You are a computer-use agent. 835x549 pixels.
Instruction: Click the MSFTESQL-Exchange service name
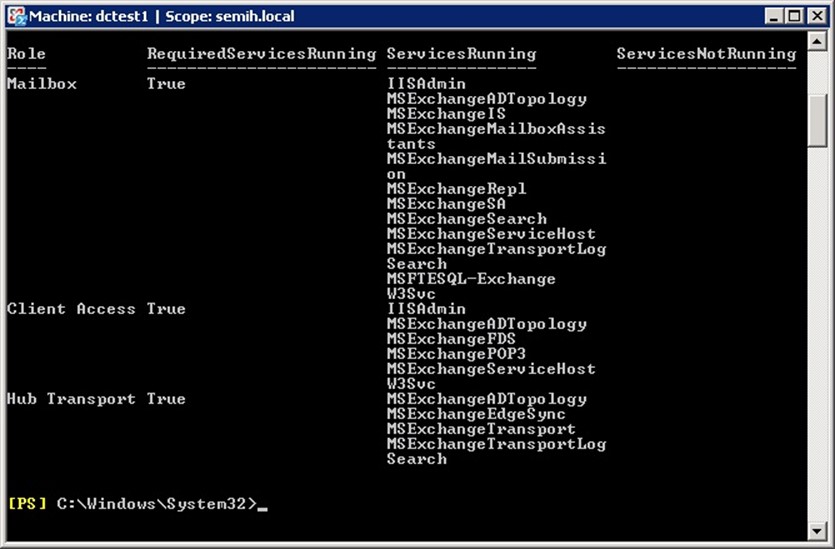tap(471, 279)
